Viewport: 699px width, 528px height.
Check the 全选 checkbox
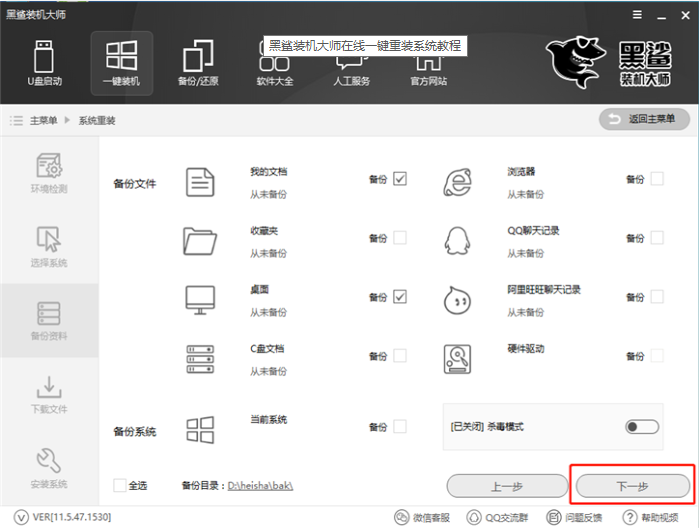coord(120,485)
